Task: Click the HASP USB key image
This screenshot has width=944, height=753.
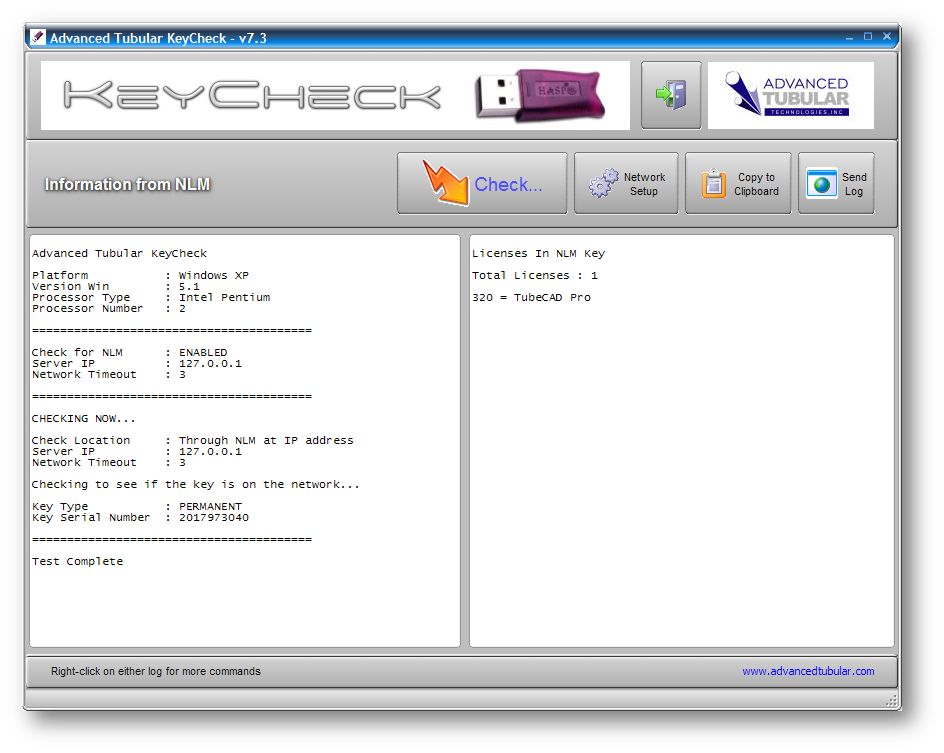Action: [x=540, y=95]
